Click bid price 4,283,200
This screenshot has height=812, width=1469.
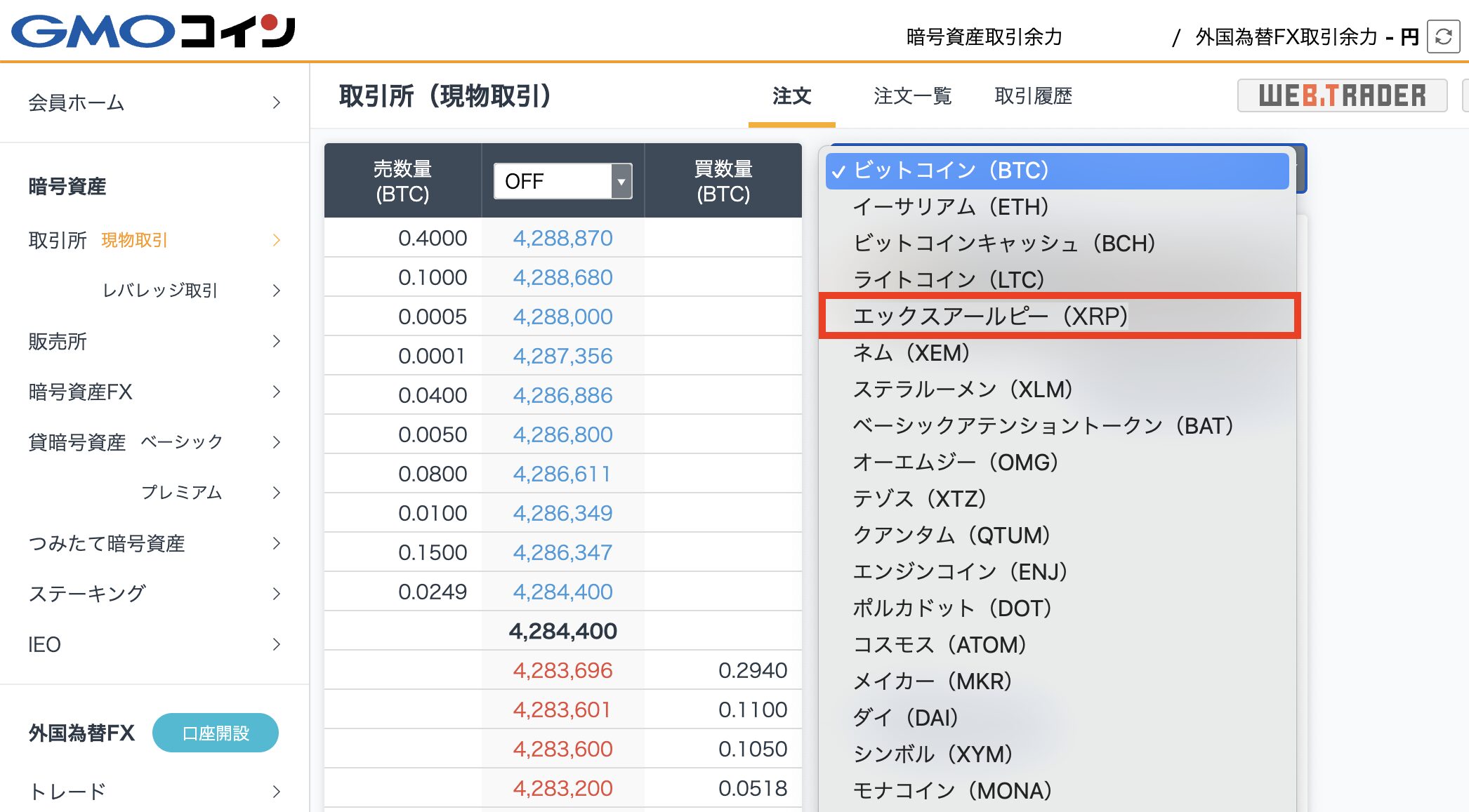562,788
